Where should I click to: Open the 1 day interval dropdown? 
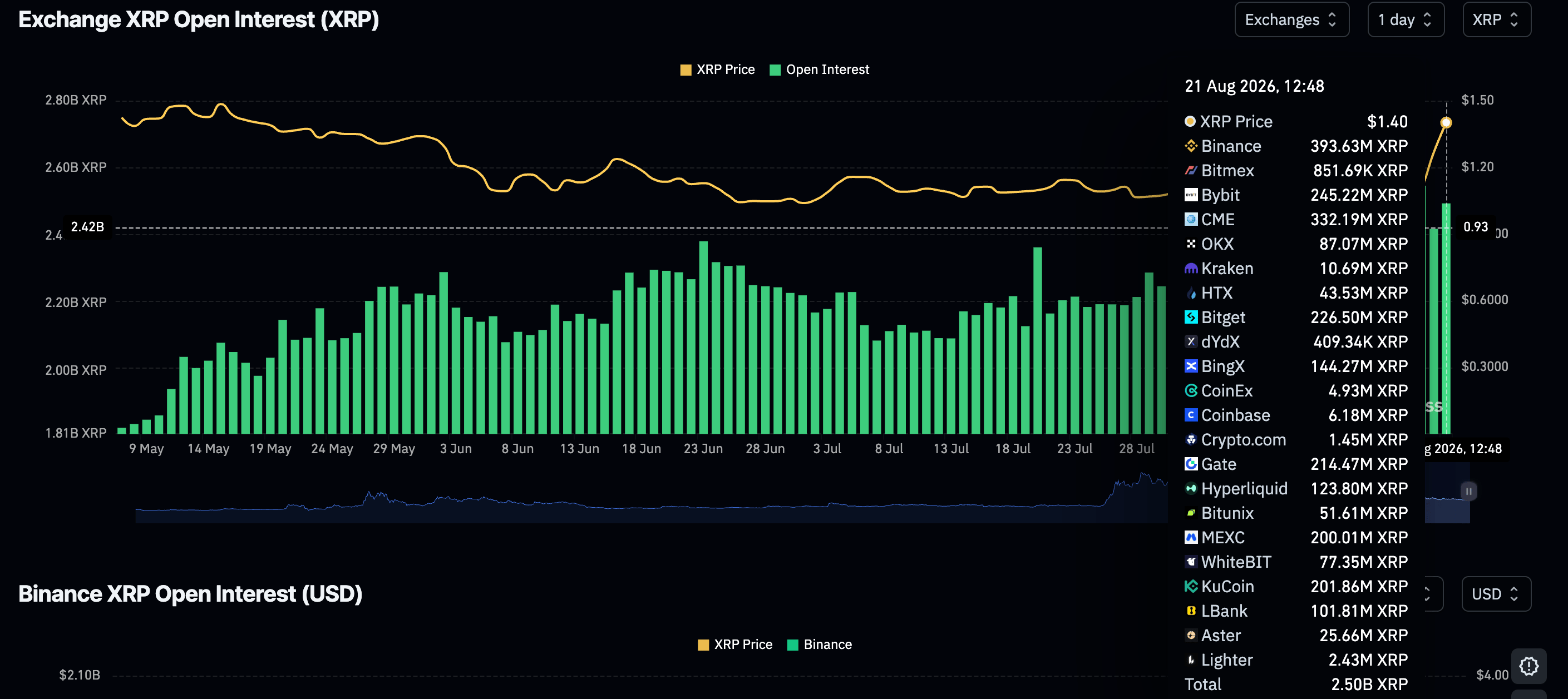pyautogui.click(x=1406, y=19)
